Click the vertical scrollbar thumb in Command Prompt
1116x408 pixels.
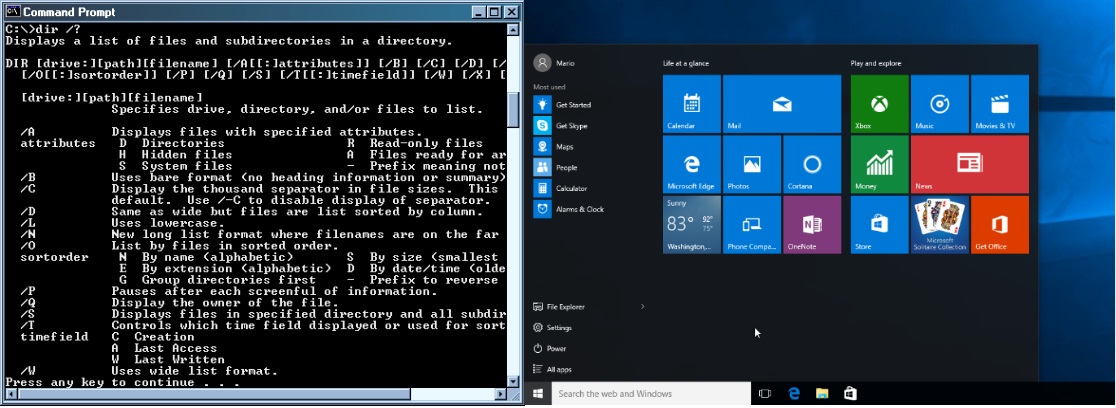coord(512,109)
